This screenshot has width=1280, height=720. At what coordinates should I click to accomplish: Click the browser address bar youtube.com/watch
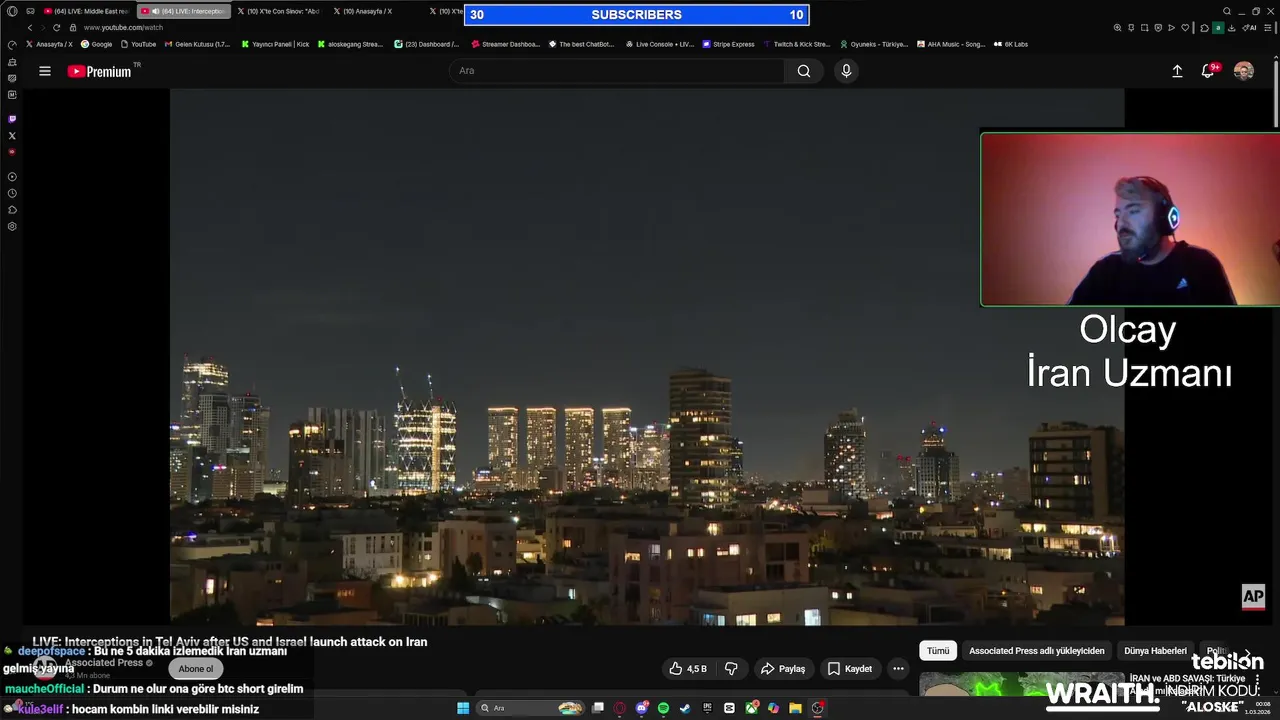[123, 28]
